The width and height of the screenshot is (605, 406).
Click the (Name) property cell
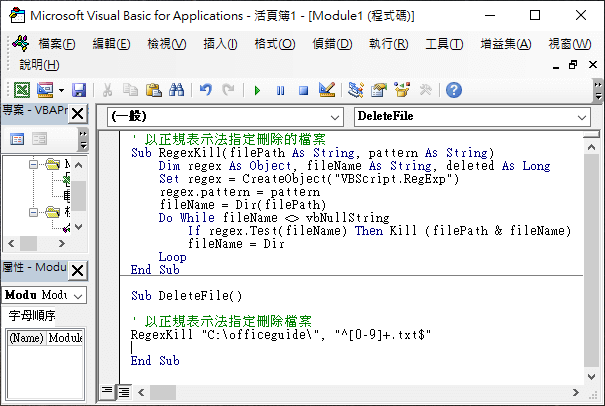[x=26, y=338]
